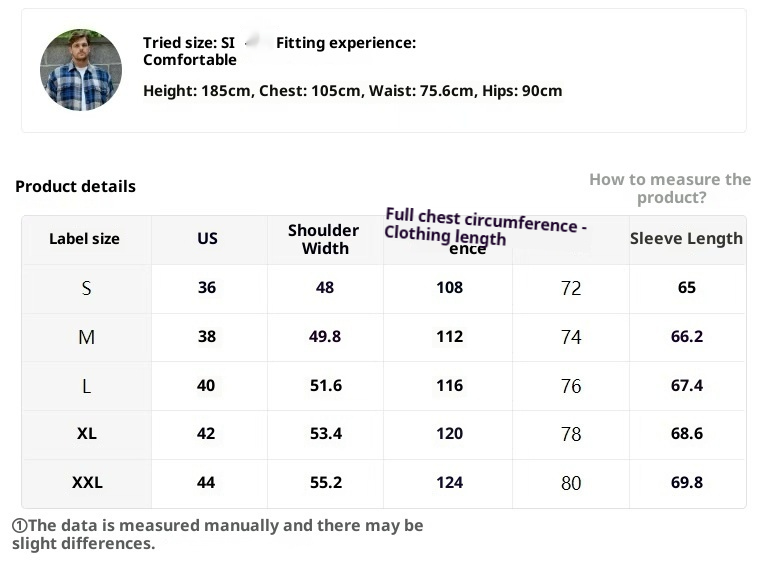The width and height of the screenshot is (770, 572).
Task: Select the size XXL row label
Action: (x=87, y=483)
